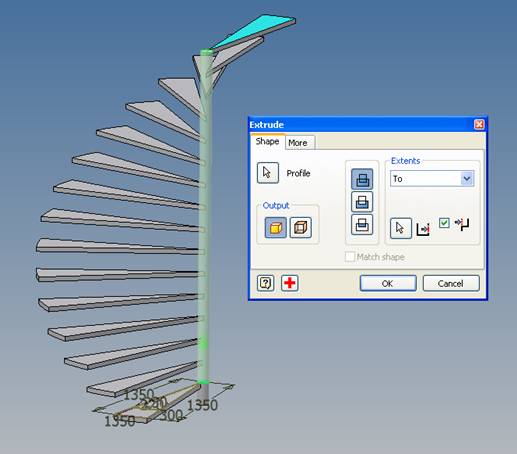Click the Profile selection arrow button
Image resolution: width=517 pixels, height=454 pixels.
[268, 173]
